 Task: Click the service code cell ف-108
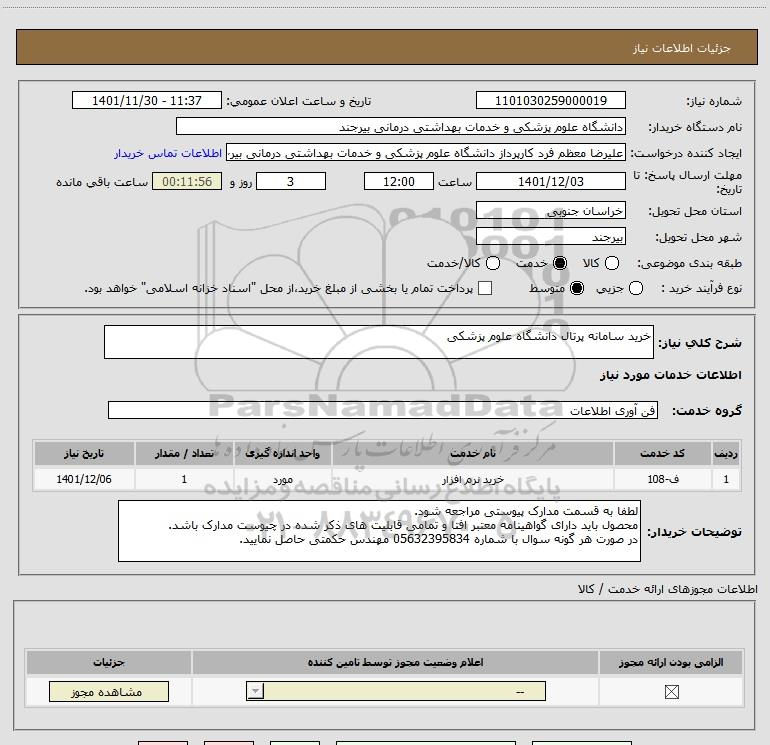click(662, 479)
